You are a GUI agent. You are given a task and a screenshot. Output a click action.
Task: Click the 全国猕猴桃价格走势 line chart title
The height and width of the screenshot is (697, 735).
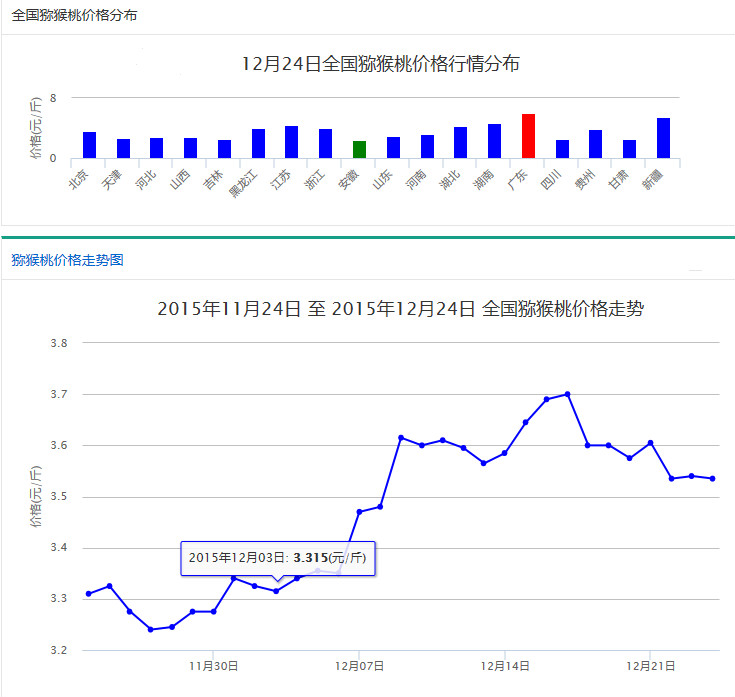point(400,309)
